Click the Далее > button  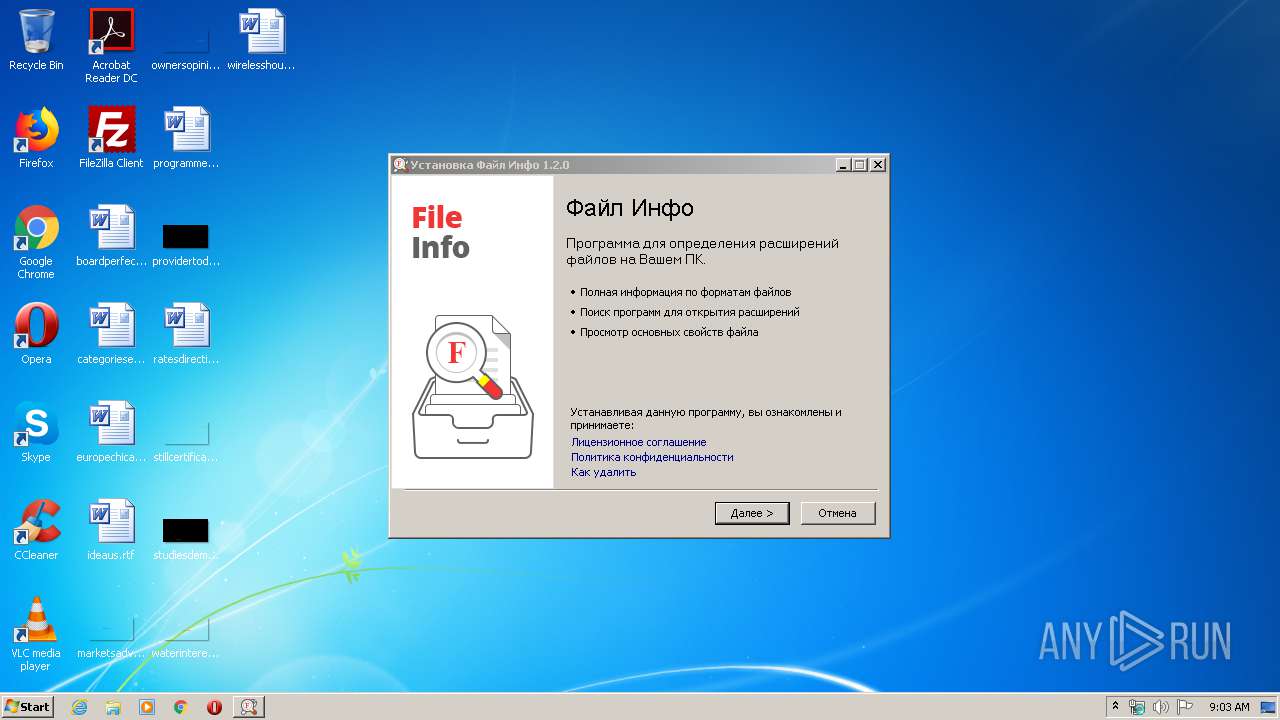[752, 513]
